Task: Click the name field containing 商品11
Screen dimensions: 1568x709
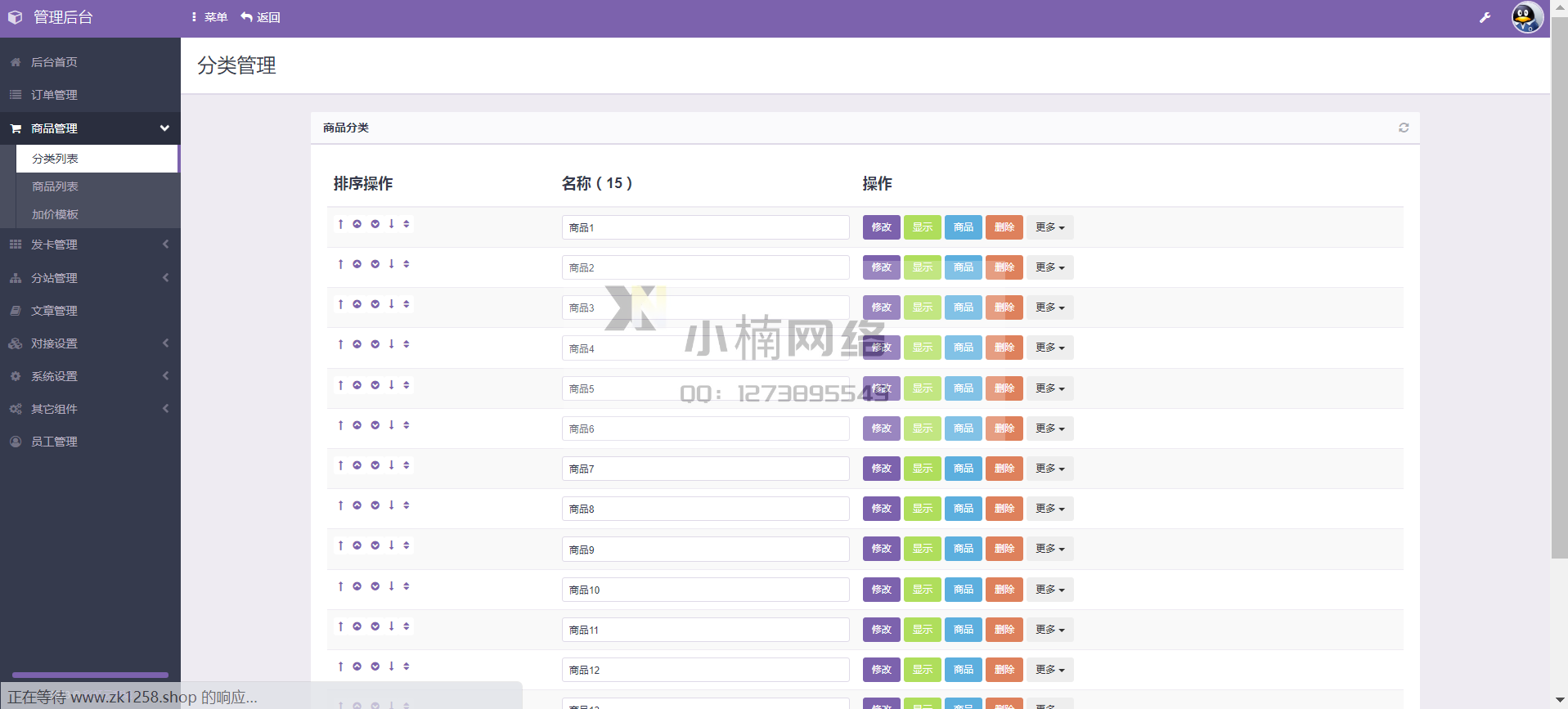Action: [706, 630]
